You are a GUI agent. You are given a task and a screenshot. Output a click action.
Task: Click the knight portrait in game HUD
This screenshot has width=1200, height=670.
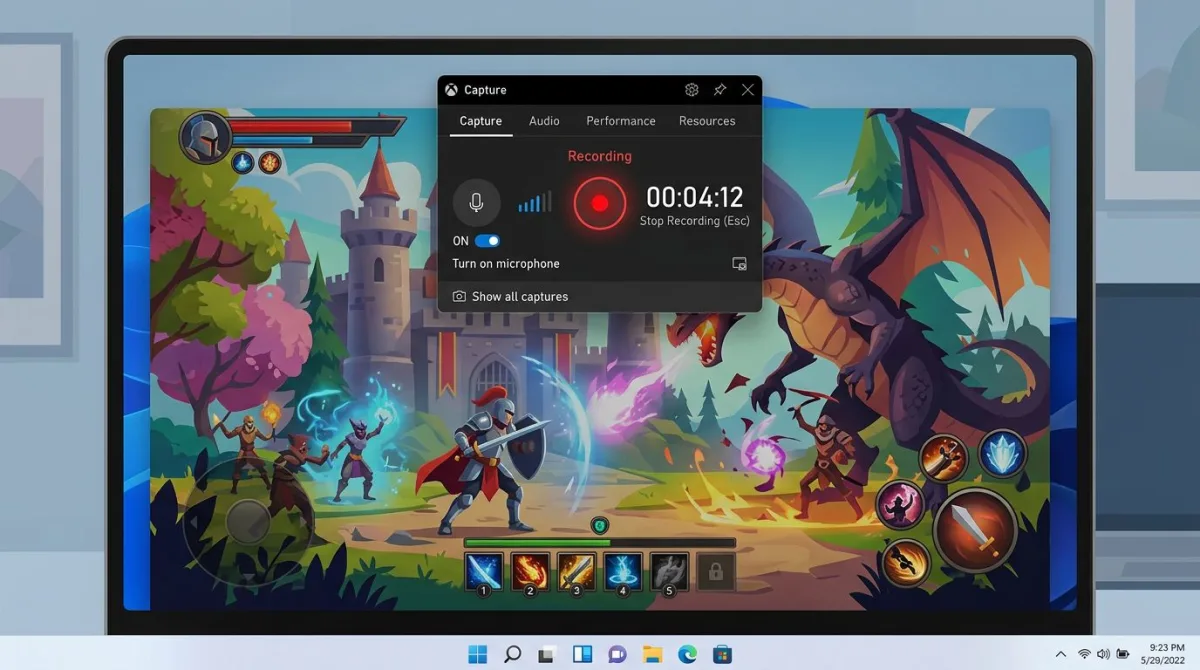click(x=205, y=137)
